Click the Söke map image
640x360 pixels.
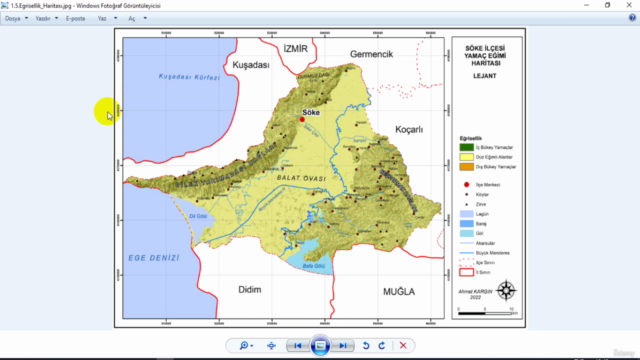(x=320, y=178)
